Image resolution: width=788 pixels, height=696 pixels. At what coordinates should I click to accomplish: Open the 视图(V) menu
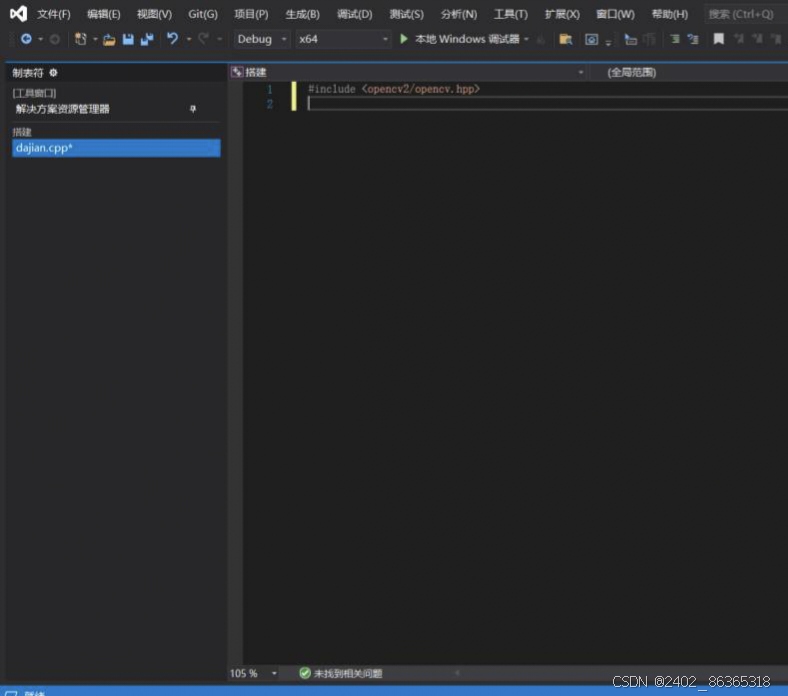[154, 14]
